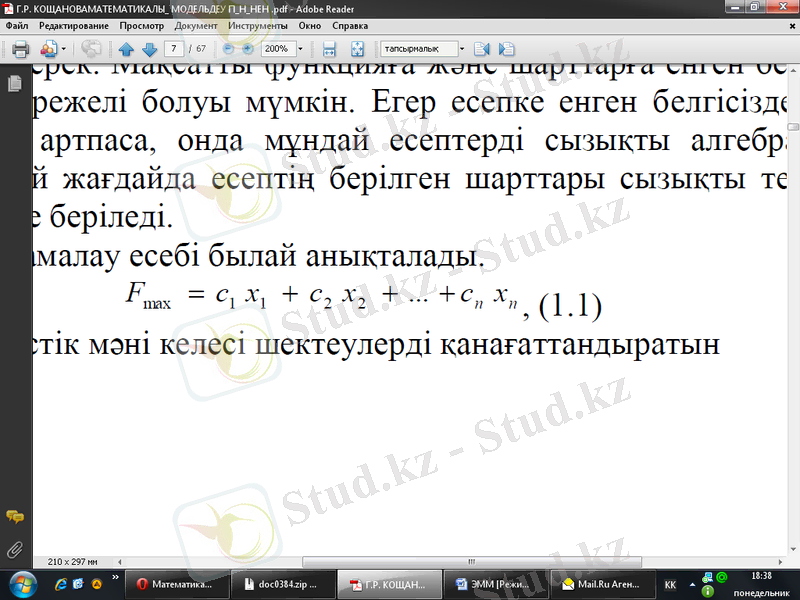
Task: Open the Окно menu
Action: 310,26
